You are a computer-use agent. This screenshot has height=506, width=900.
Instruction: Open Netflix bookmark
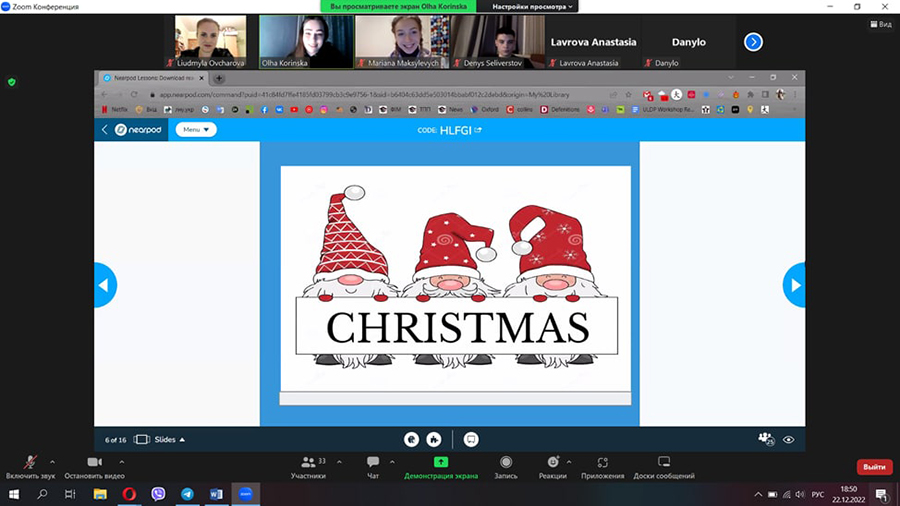coord(115,110)
